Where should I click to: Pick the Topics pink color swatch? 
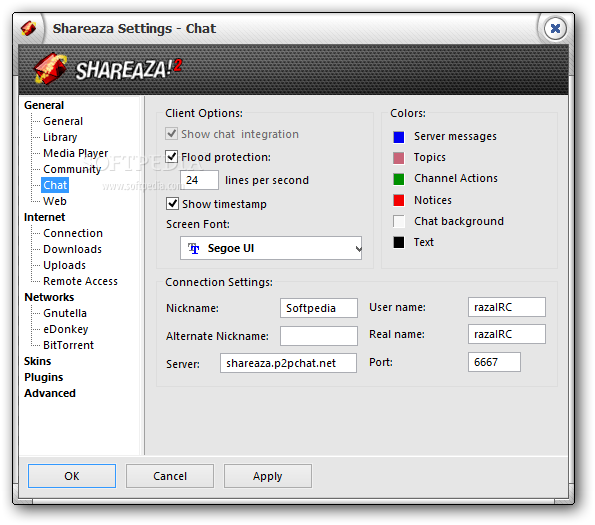tap(398, 158)
